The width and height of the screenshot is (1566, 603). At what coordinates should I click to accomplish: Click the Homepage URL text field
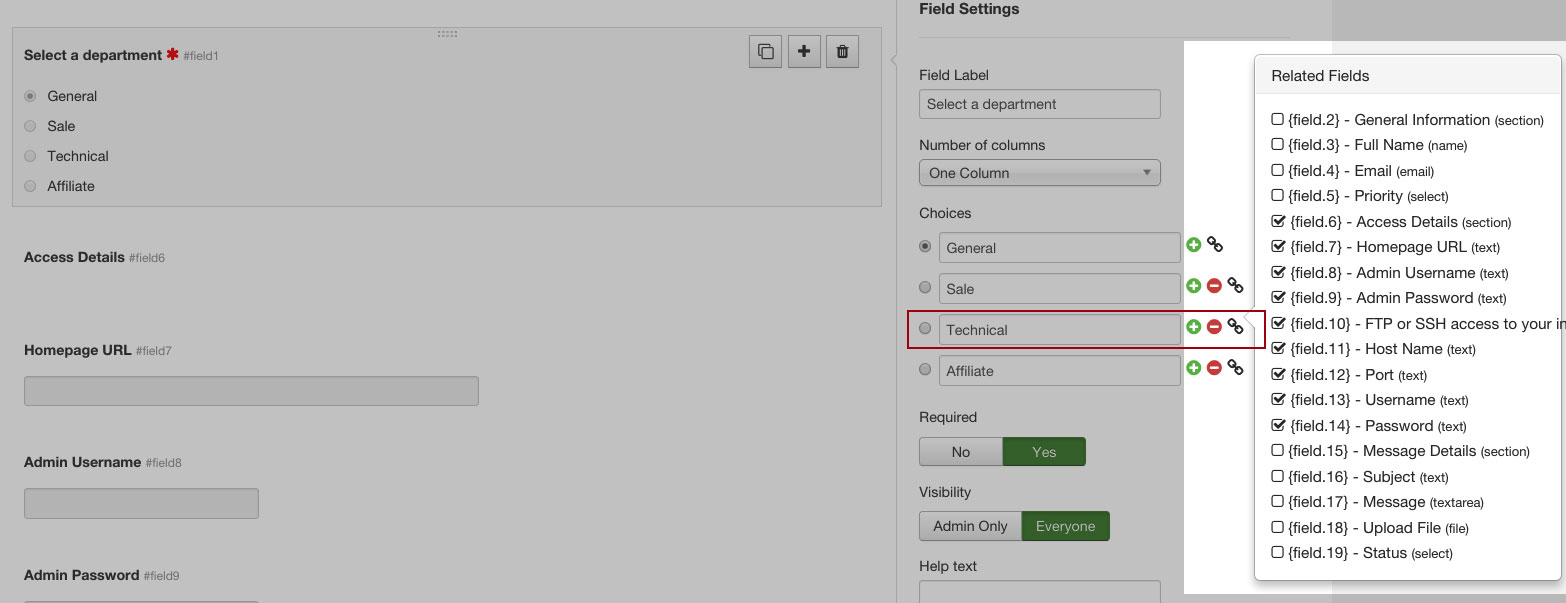251,391
